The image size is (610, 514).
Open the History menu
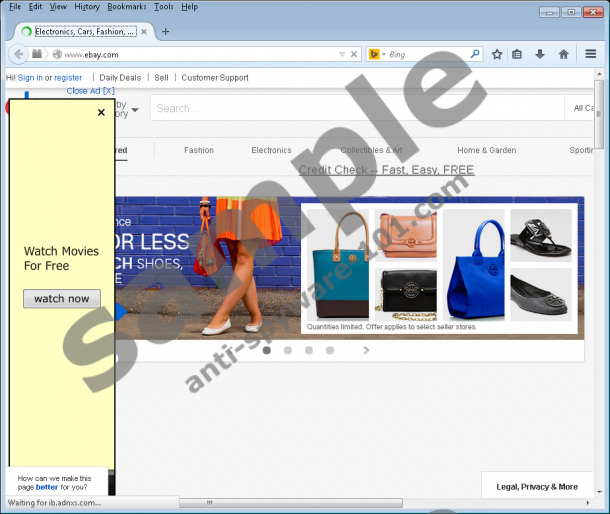[x=87, y=7]
